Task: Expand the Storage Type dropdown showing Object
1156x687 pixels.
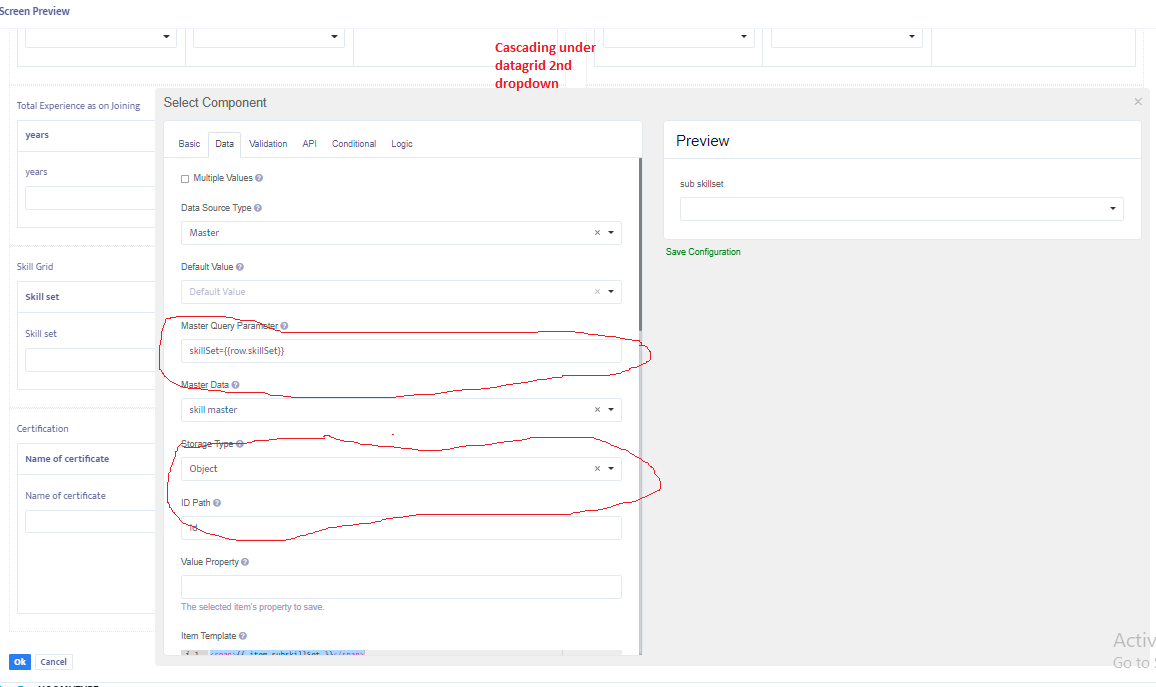Action: [612, 468]
